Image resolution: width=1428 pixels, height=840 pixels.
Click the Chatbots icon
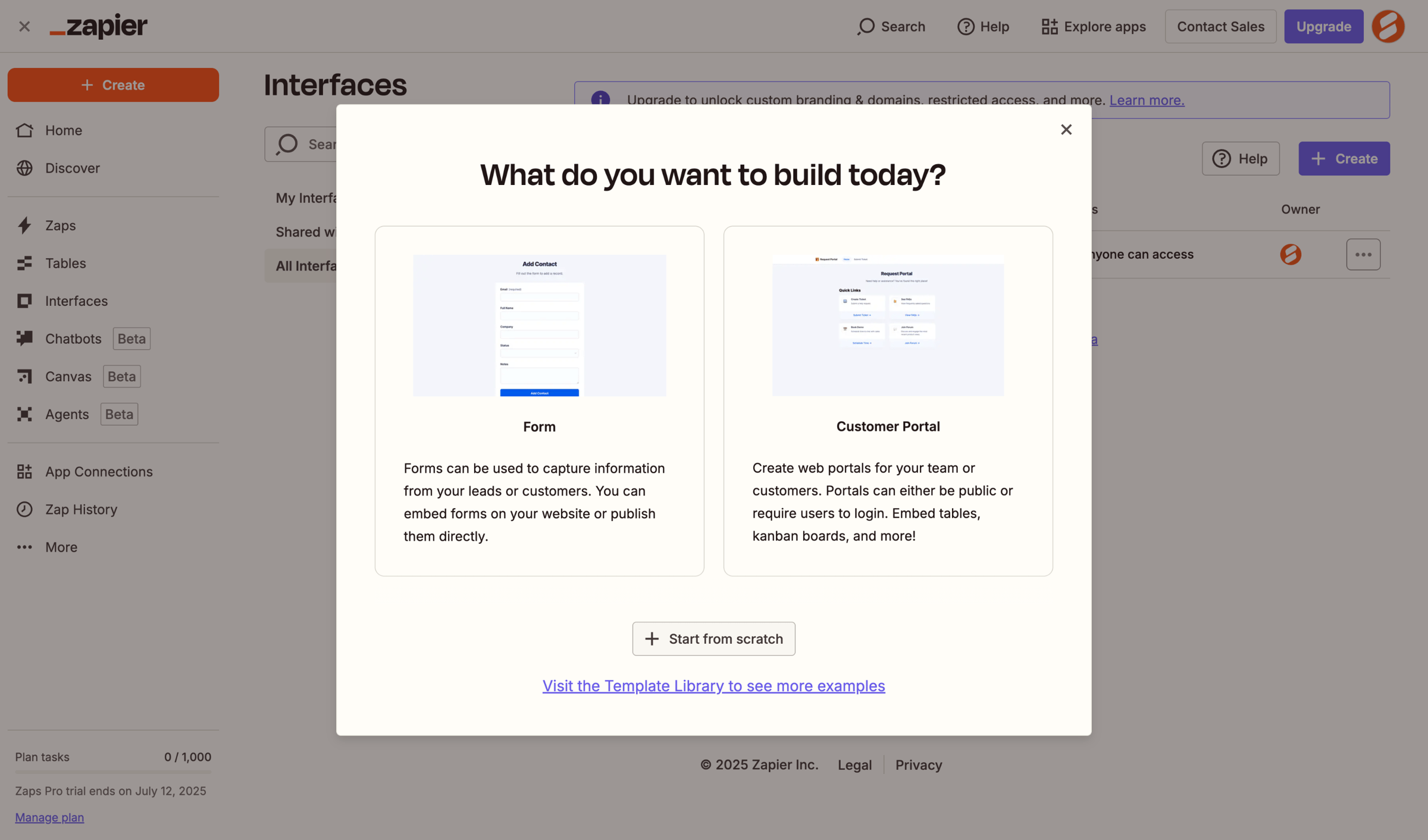coord(24,338)
